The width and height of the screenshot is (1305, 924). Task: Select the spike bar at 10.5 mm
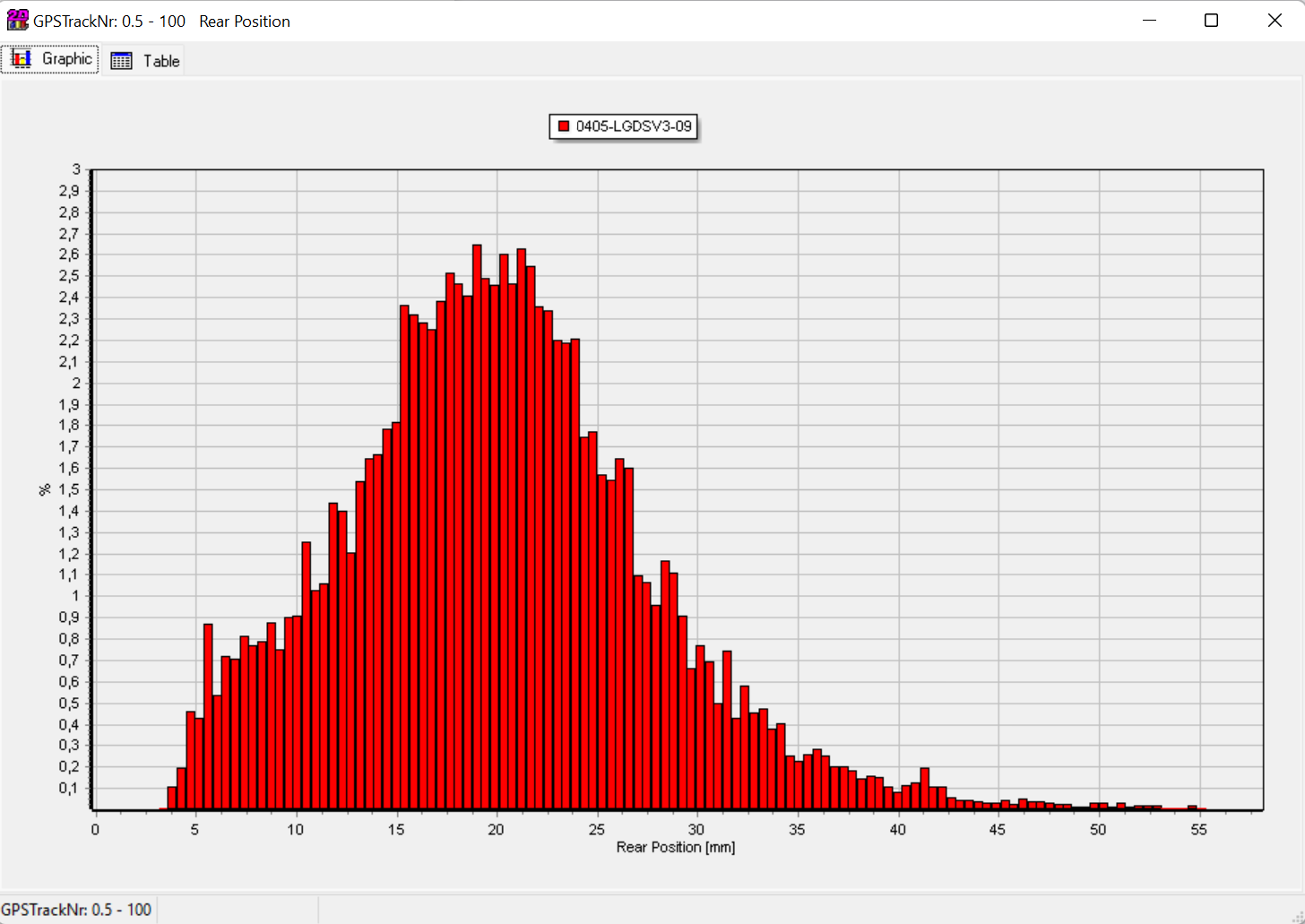click(307, 676)
